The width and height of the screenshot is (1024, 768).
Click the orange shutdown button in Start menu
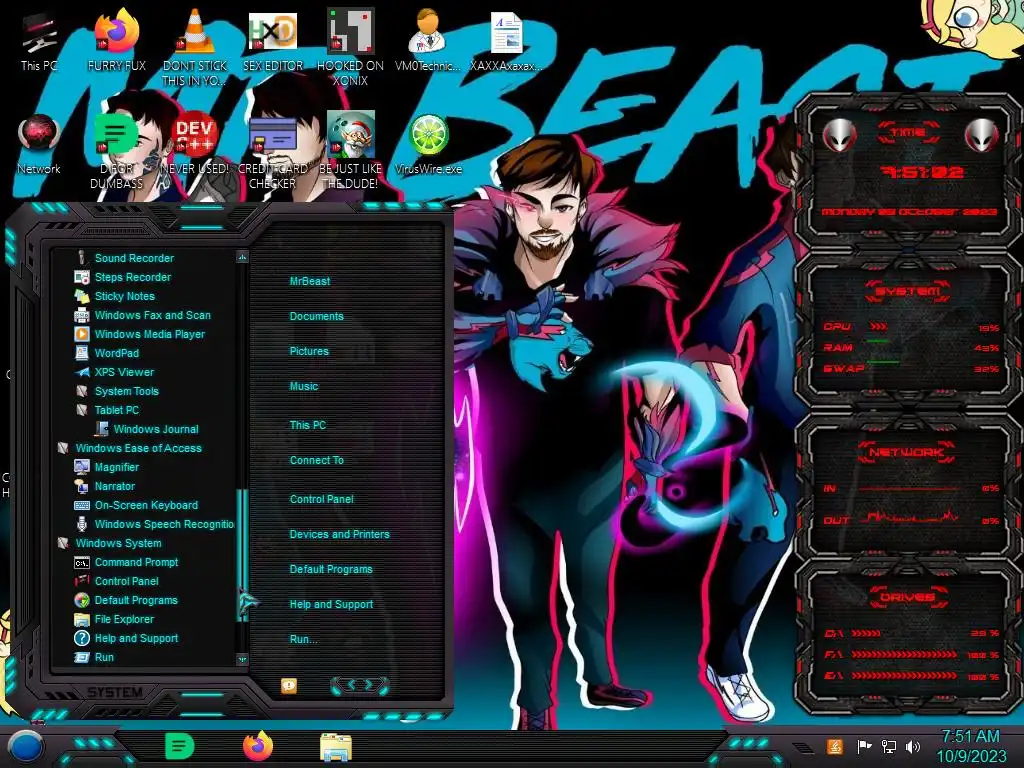tap(289, 685)
